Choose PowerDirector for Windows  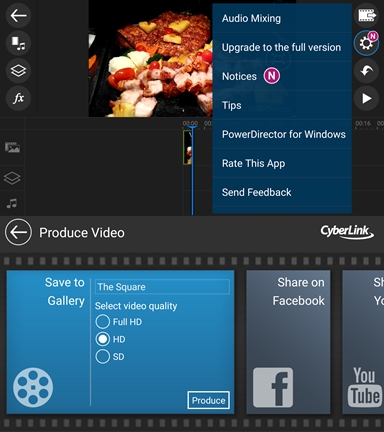[282, 134]
